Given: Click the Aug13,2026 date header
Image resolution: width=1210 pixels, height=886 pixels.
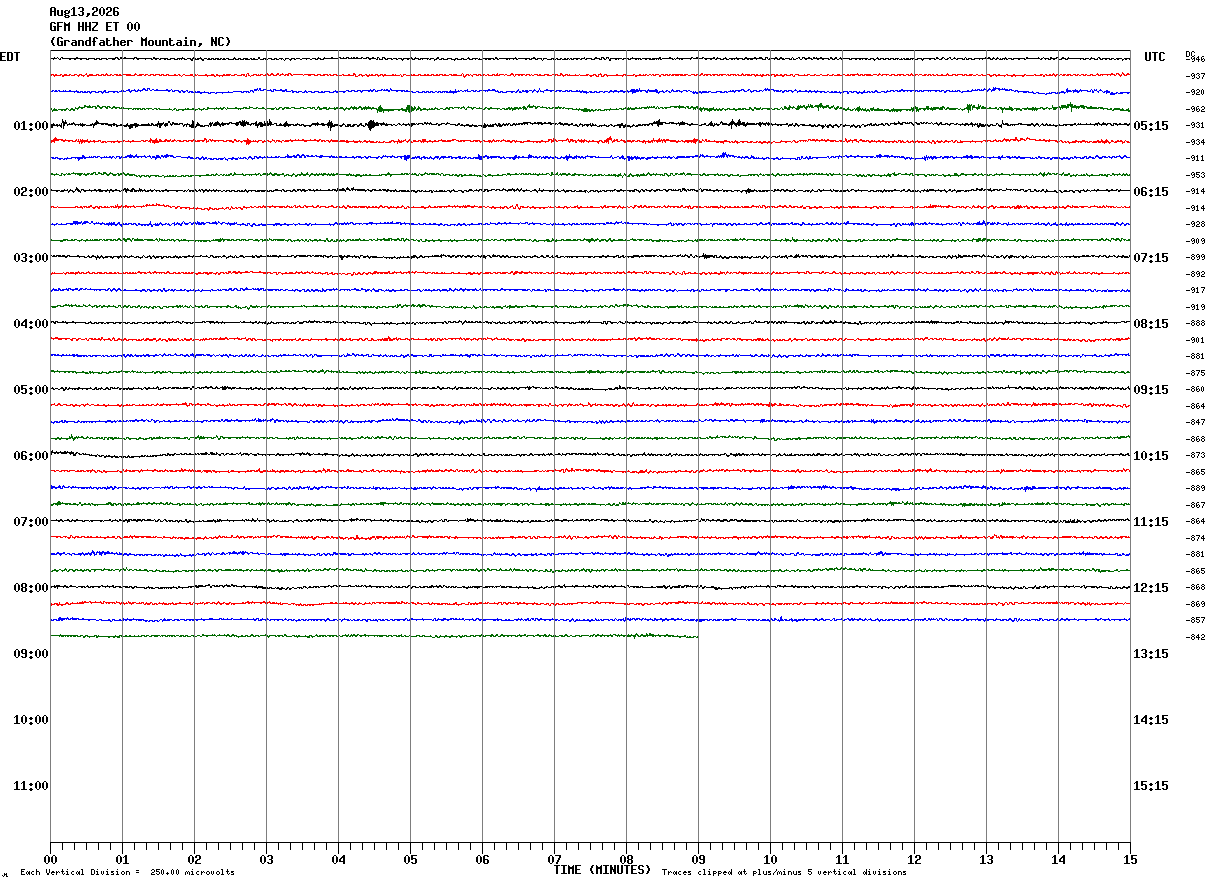Looking at the screenshot, I should click(x=84, y=12).
